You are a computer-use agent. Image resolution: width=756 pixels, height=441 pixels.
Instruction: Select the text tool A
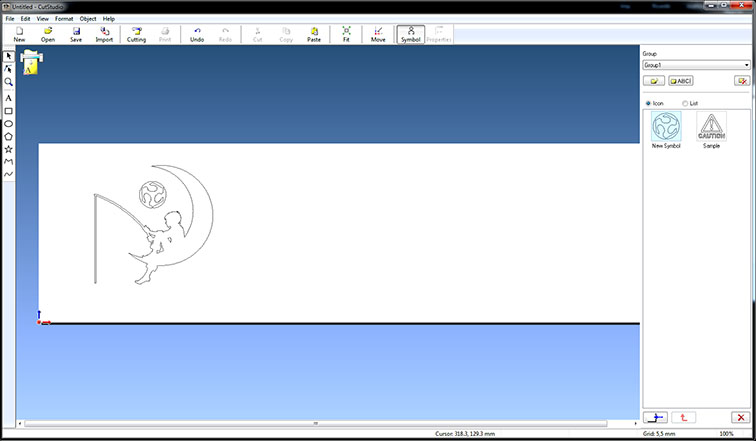[8, 98]
